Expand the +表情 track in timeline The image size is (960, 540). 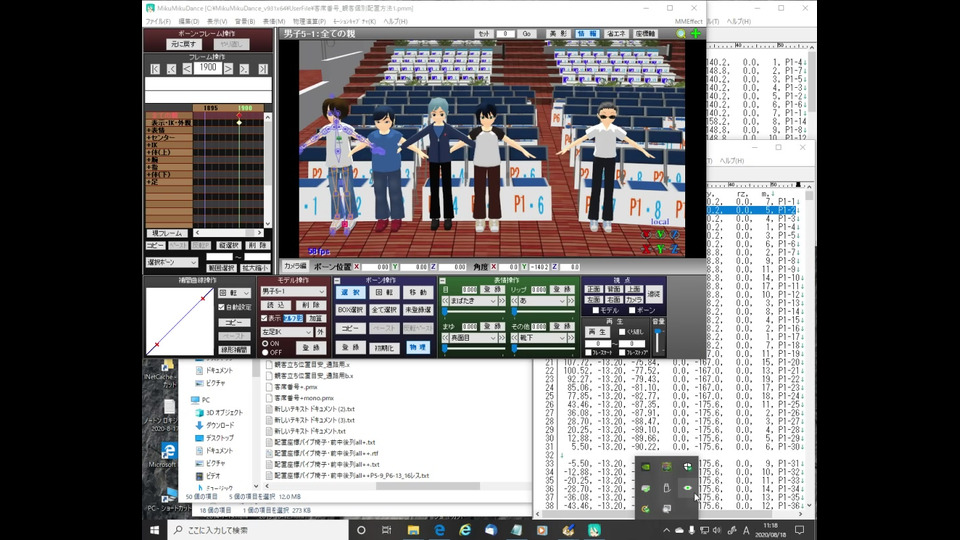pyautogui.click(x=148, y=130)
